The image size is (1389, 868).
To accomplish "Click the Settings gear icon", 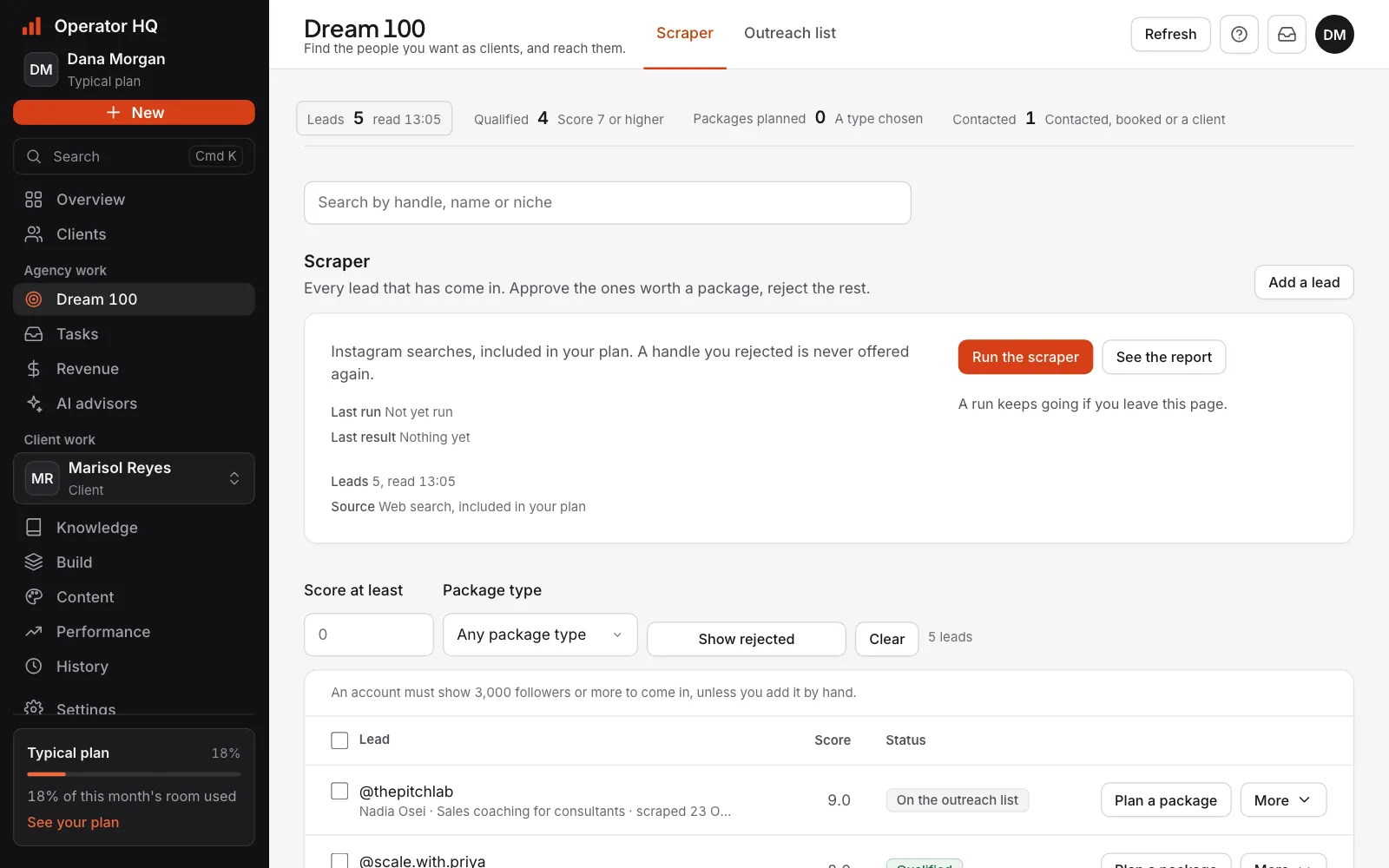I will pos(34,707).
